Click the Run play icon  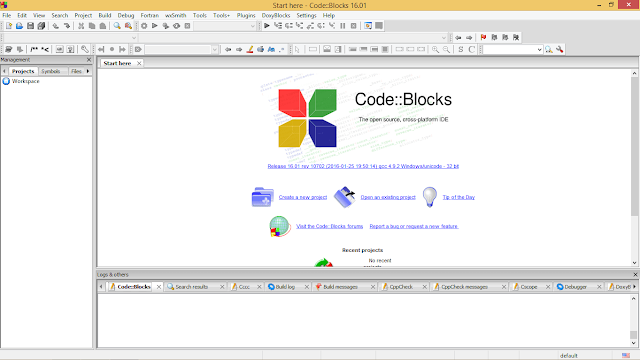click(155, 26)
